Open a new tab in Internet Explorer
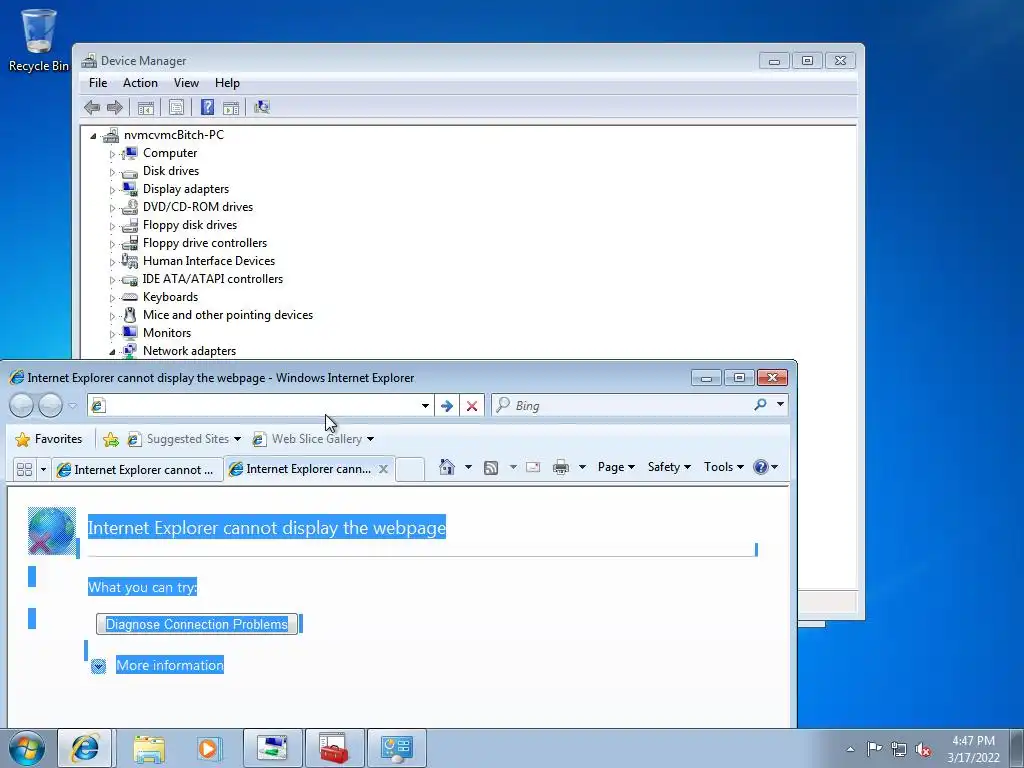The height and width of the screenshot is (768, 1024). [410, 470]
